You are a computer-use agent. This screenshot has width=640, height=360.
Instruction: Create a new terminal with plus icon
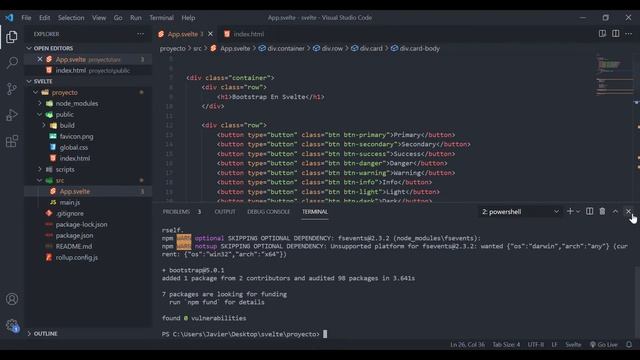click(x=570, y=211)
